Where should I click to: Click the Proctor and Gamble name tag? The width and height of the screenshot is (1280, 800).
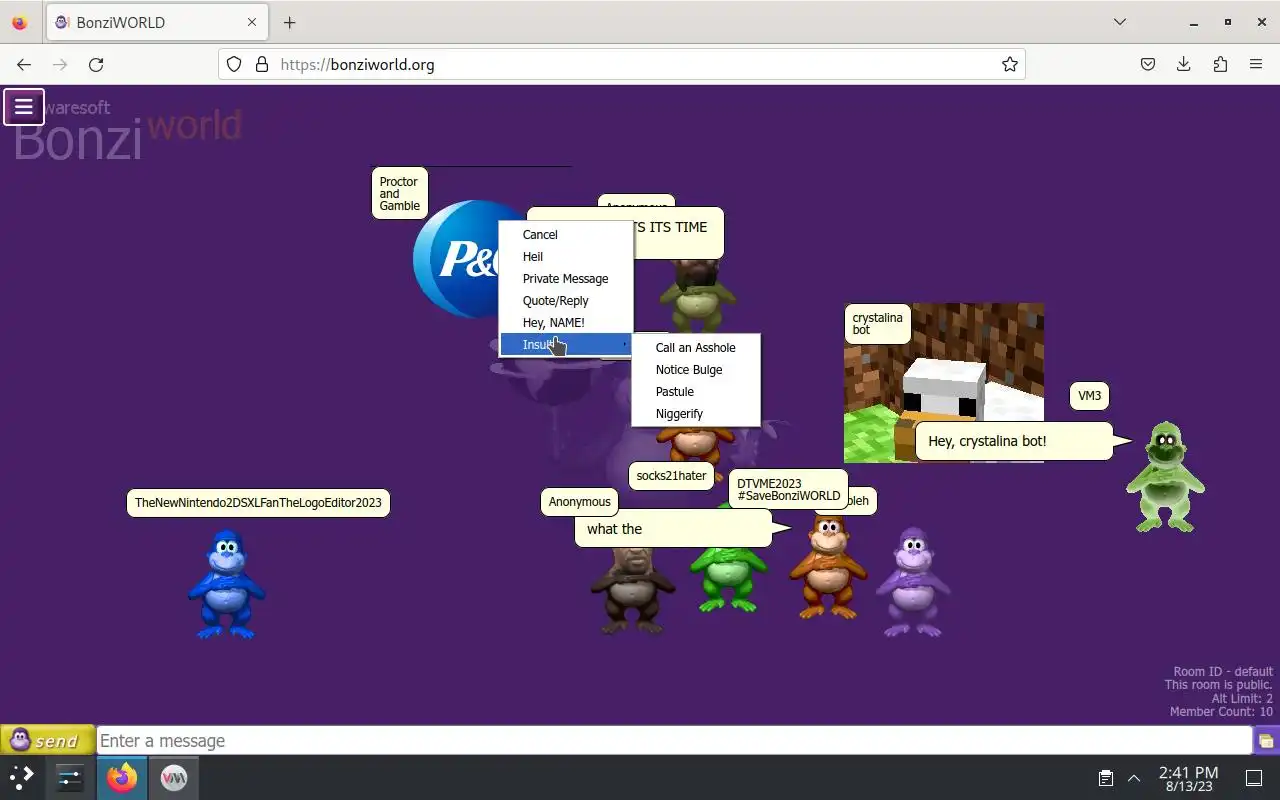coord(399,194)
